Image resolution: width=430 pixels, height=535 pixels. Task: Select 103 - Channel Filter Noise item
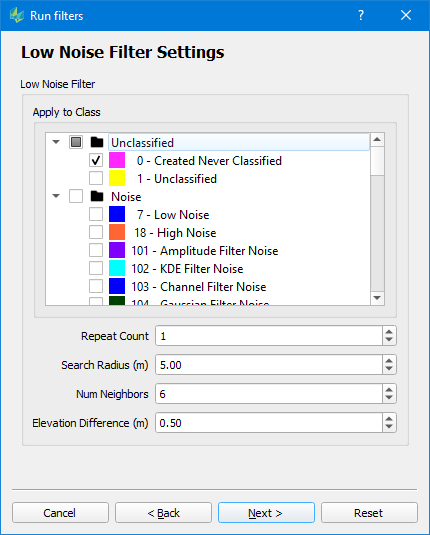click(x=199, y=287)
